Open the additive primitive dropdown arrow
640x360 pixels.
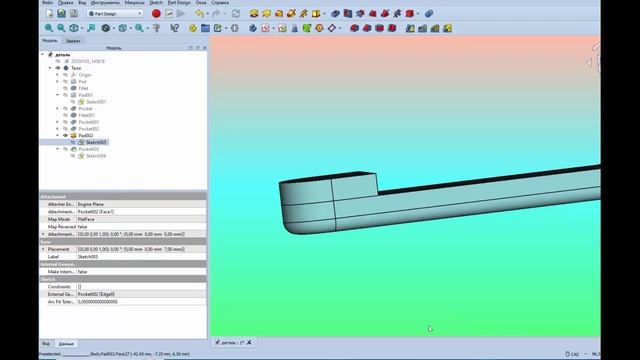(x=324, y=14)
